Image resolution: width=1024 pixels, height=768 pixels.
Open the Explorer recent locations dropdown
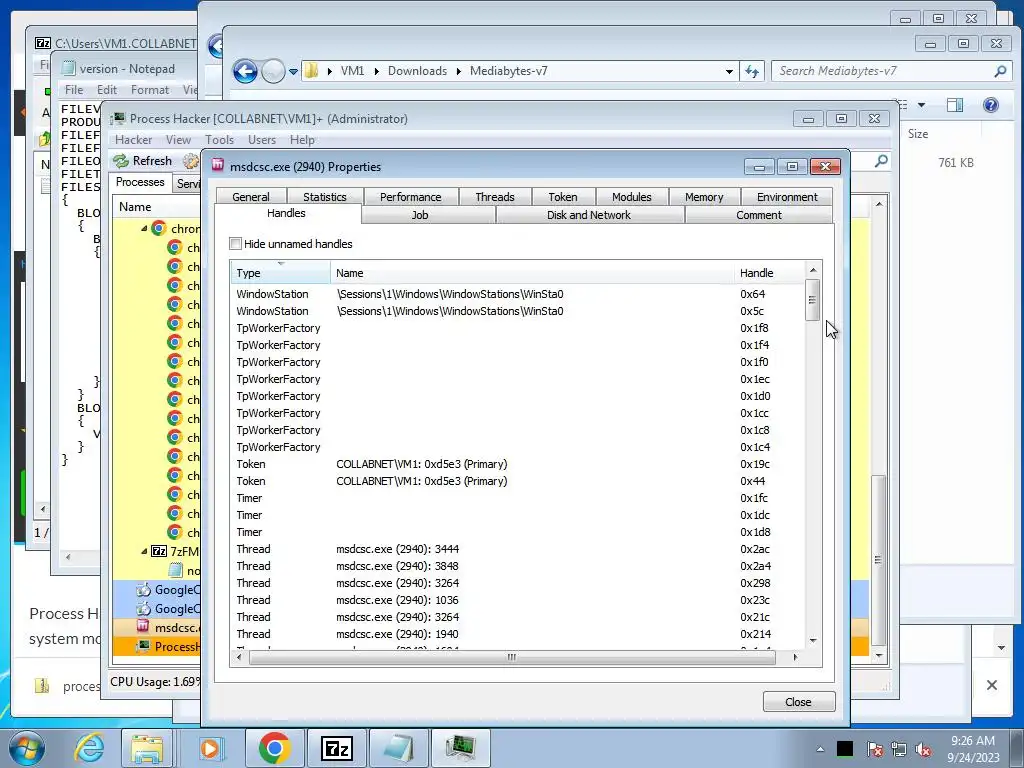point(293,71)
